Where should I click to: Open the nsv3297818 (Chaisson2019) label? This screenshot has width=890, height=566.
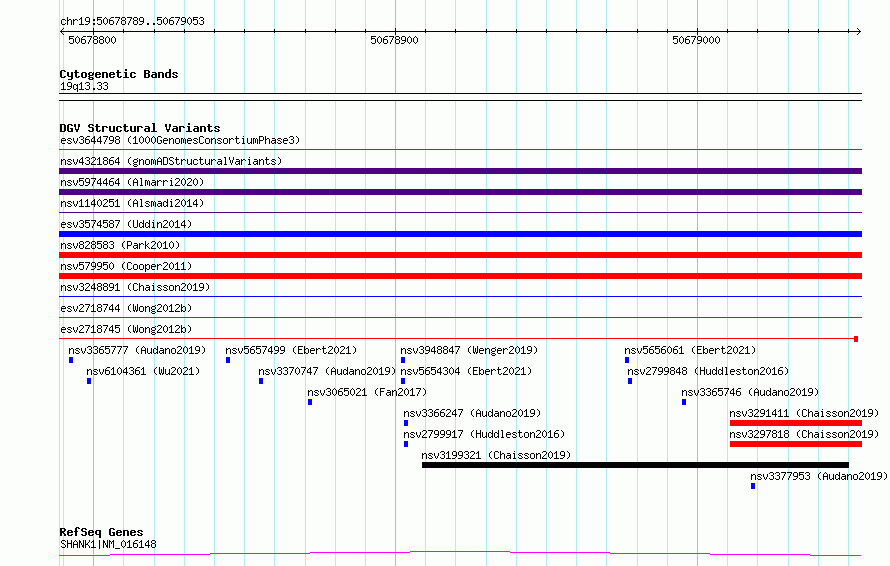click(804, 434)
